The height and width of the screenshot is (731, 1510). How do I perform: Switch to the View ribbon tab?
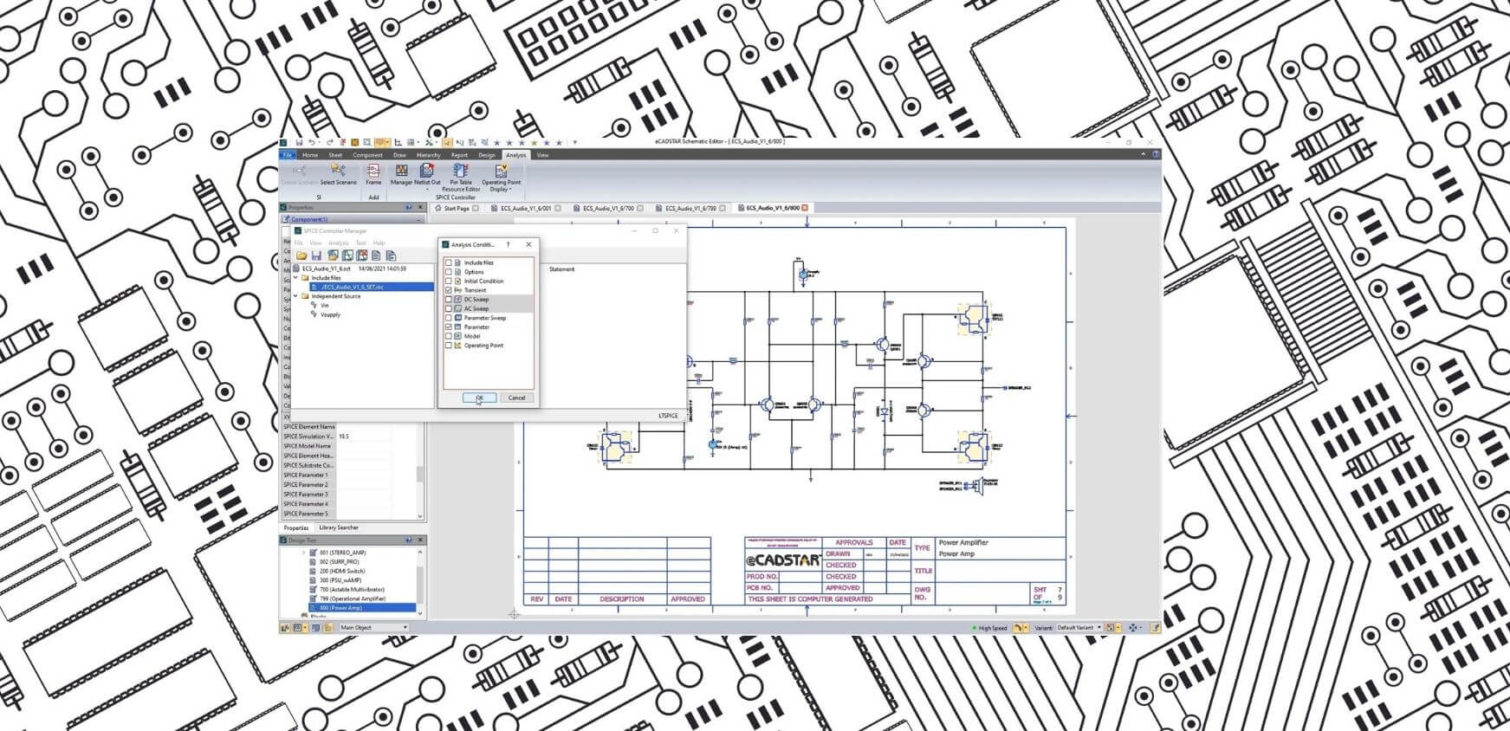point(542,155)
